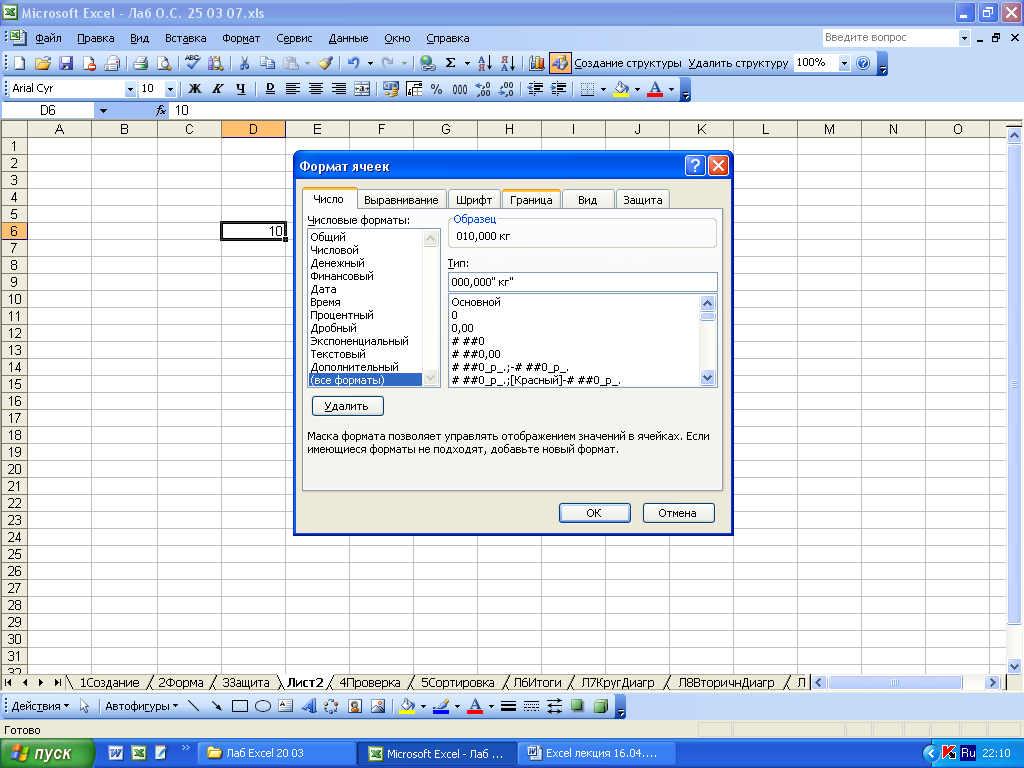Image resolution: width=1024 pixels, height=768 pixels.
Task: Switch to the Граница tab
Action: pos(531,200)
